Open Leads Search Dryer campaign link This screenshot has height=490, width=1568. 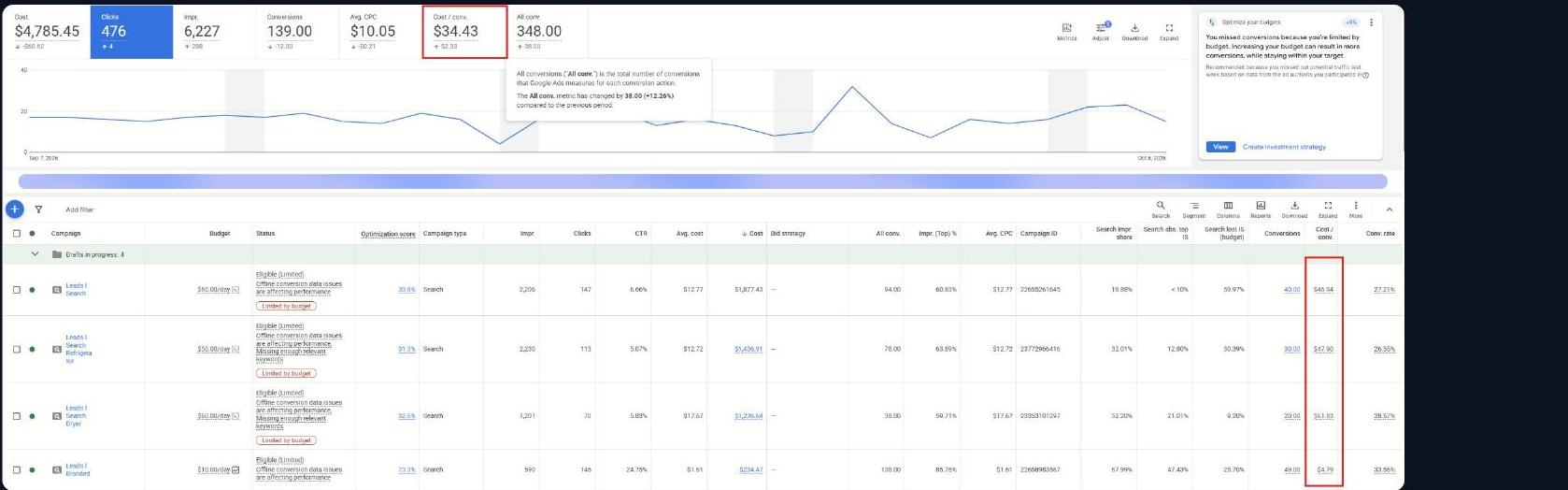(x=76, y=416)
